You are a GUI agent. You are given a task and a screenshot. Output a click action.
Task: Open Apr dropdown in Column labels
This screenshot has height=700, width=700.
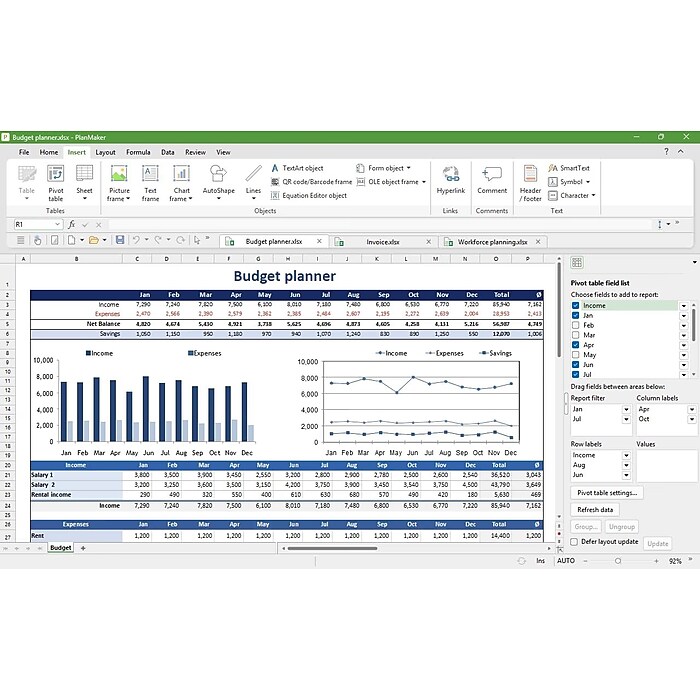(x=692, y=409)
